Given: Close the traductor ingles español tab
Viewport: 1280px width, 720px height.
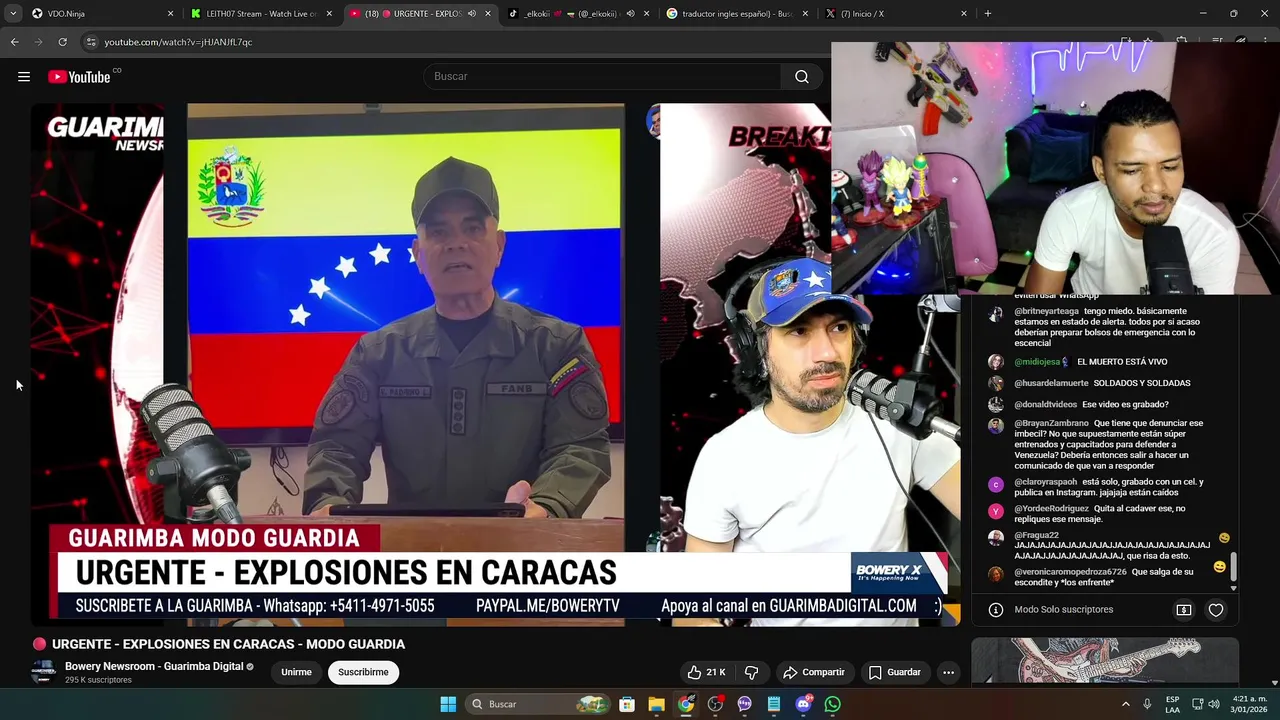Looking at the screenshot, I should click(805, 14).
